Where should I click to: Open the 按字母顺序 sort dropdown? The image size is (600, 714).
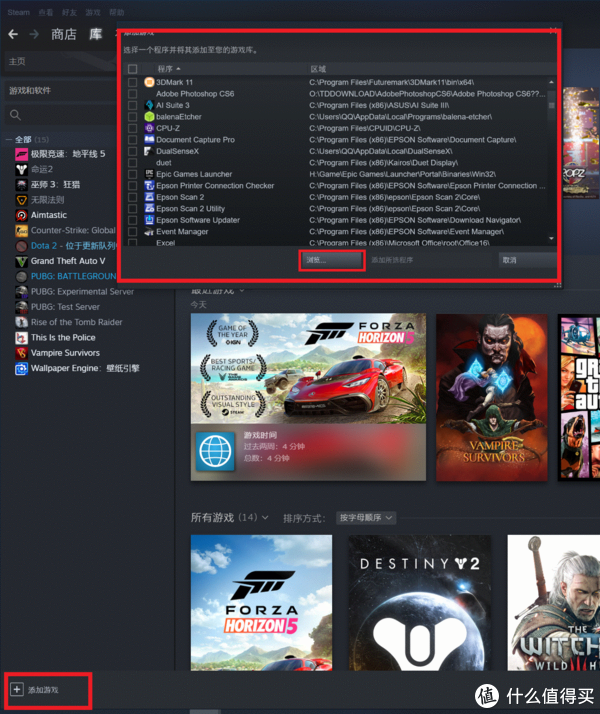click(x=366, y=518)
